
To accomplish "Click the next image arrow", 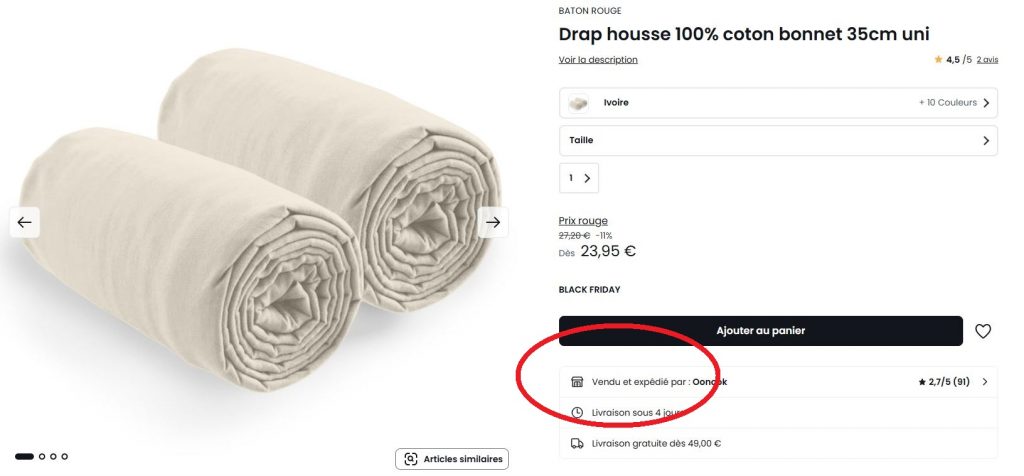I will pos(493,222).
